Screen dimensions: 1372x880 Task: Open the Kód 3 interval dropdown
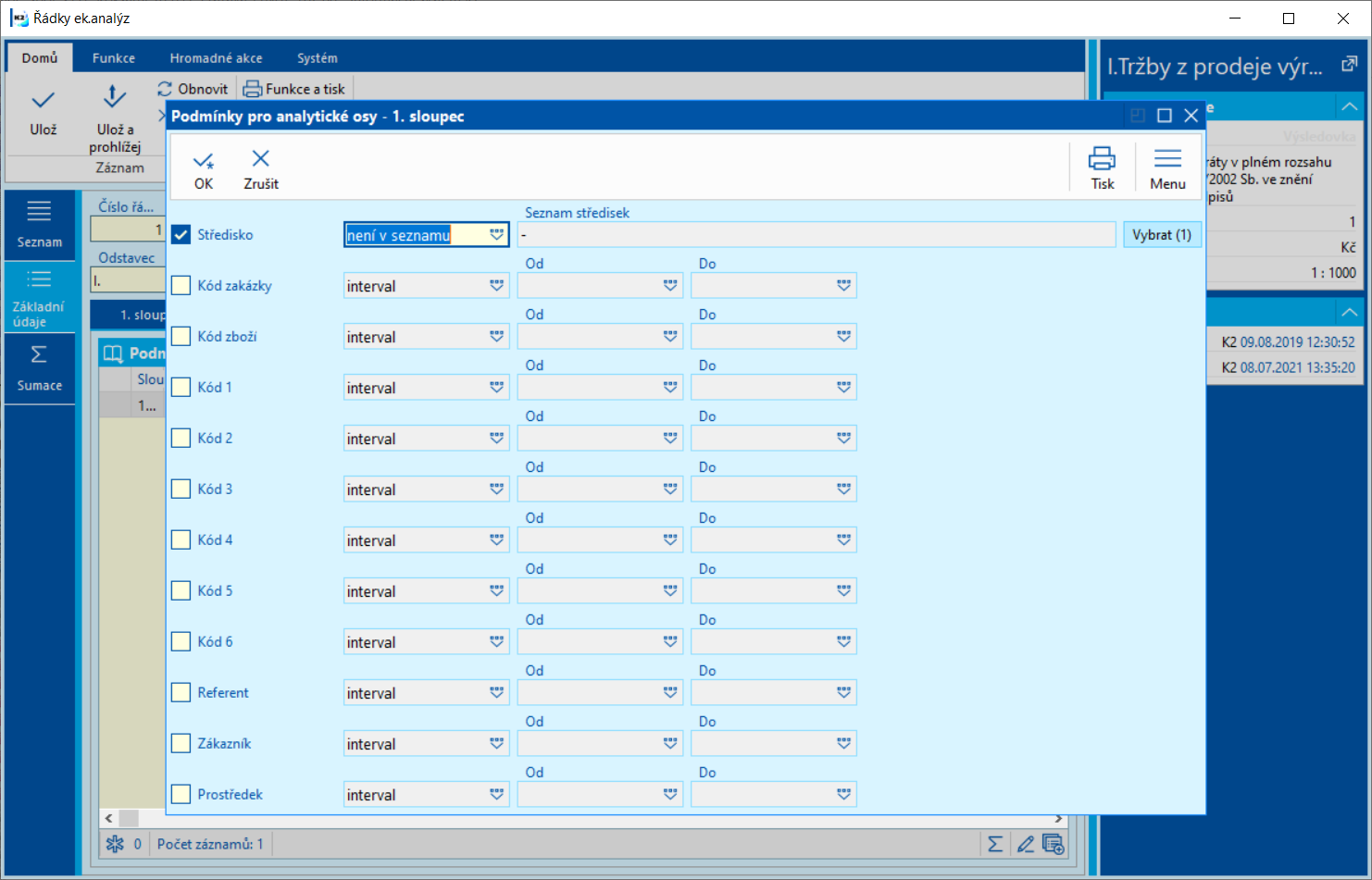tap(497, 490)
